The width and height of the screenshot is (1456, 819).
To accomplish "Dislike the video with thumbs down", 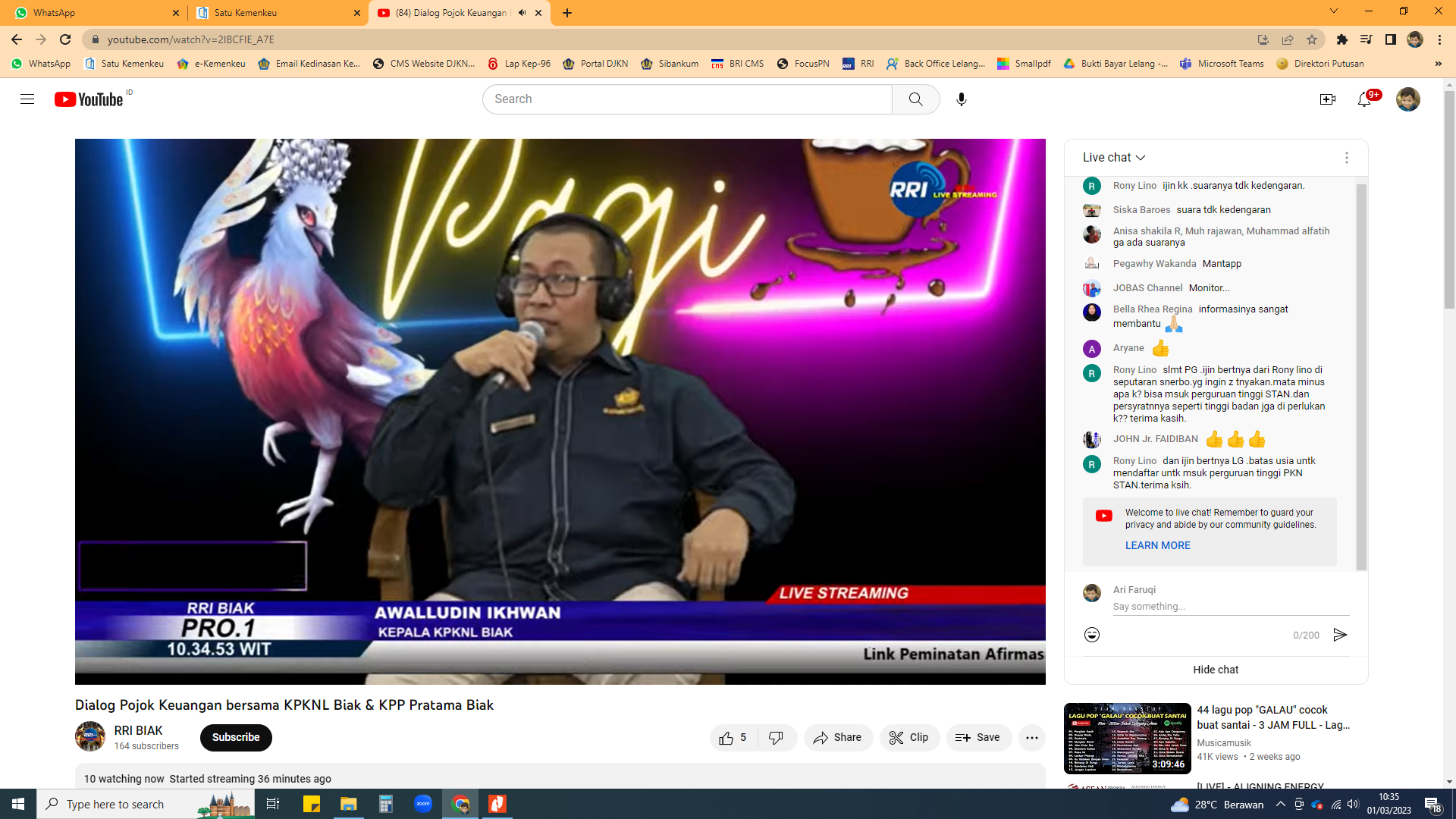I will click(x=776, y=737).
